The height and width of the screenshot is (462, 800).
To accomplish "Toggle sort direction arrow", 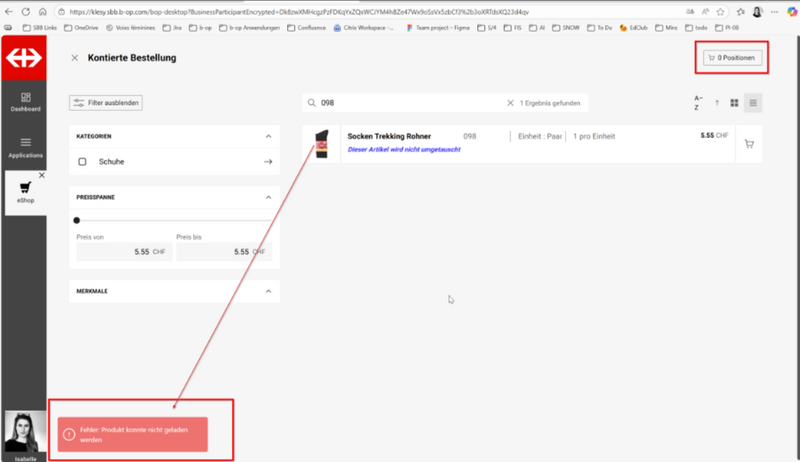I will coord(716,102).
